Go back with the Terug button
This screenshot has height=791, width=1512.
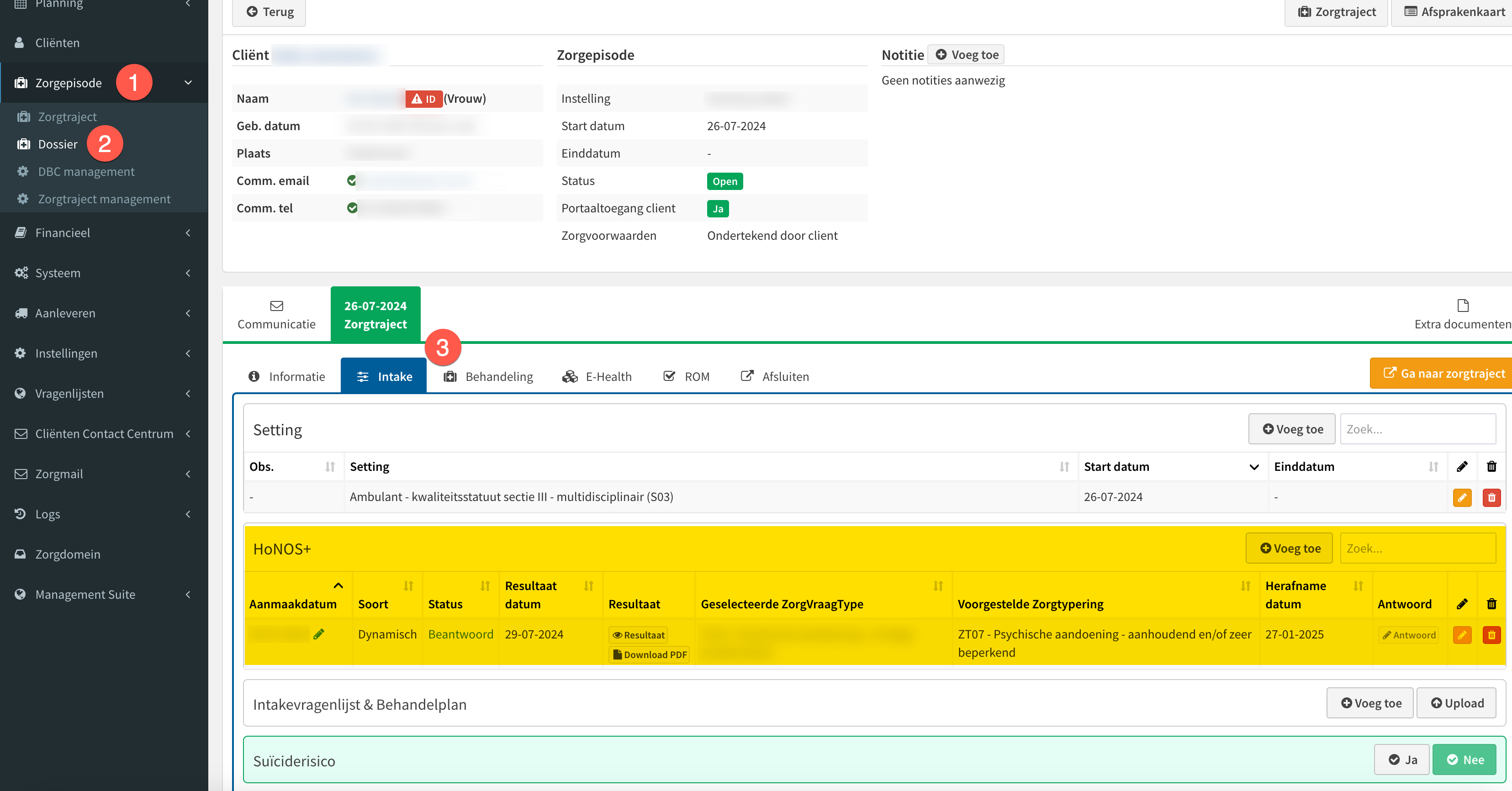coord(270,12)
